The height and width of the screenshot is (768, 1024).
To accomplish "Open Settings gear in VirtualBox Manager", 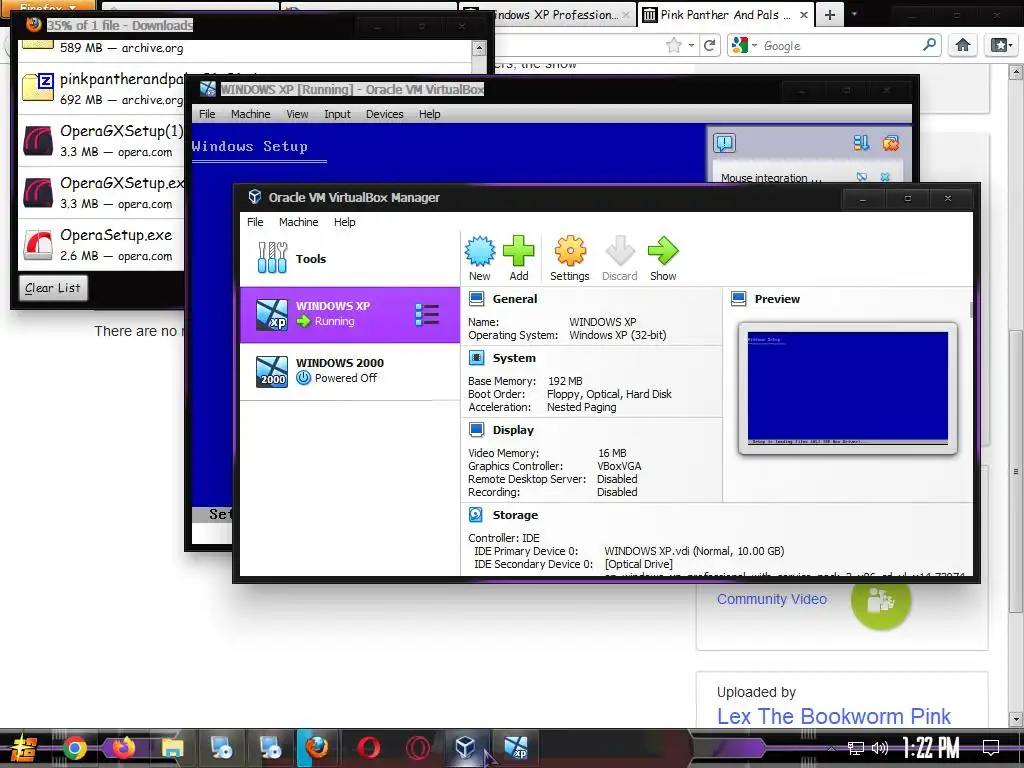I will [570, 251].
